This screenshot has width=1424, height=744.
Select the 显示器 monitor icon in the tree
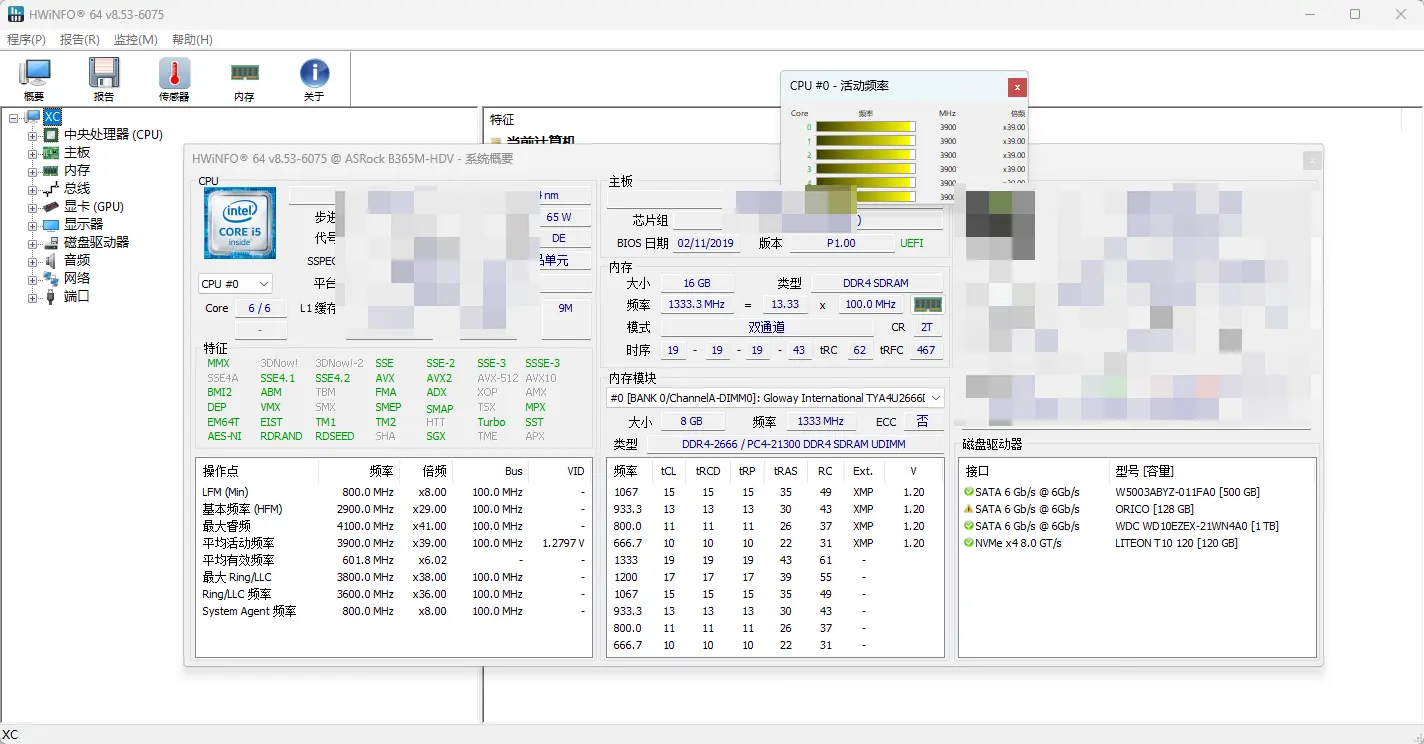coord(51,225)
